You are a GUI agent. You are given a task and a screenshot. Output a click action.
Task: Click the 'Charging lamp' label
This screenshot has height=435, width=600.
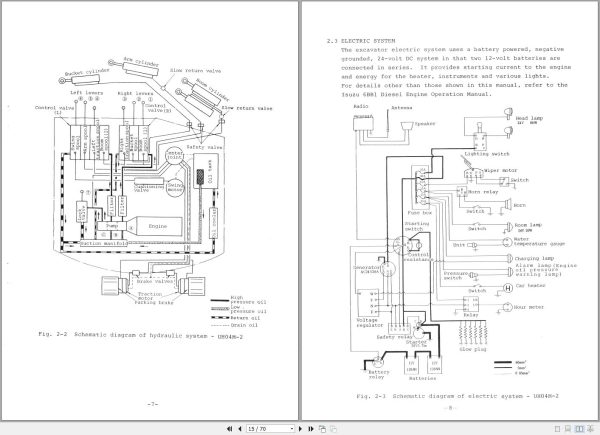534,259
